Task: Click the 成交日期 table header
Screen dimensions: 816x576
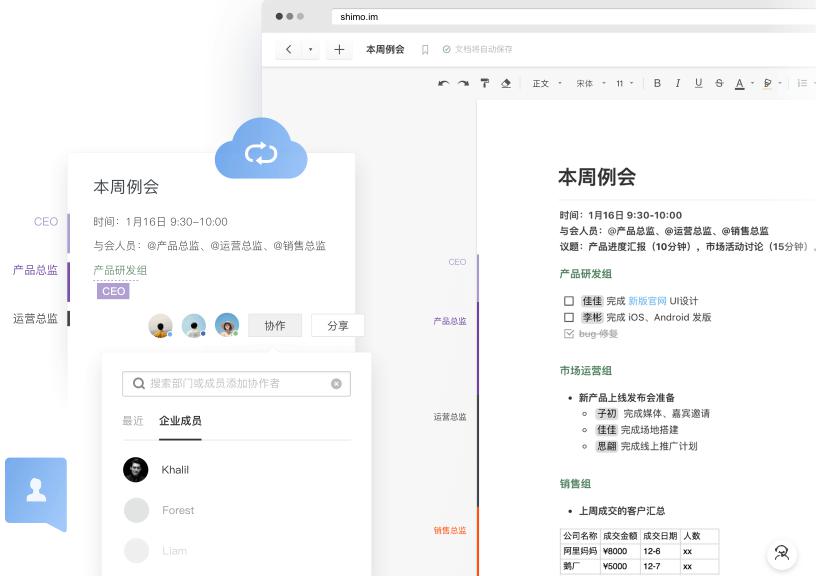Action: (660, 536)
